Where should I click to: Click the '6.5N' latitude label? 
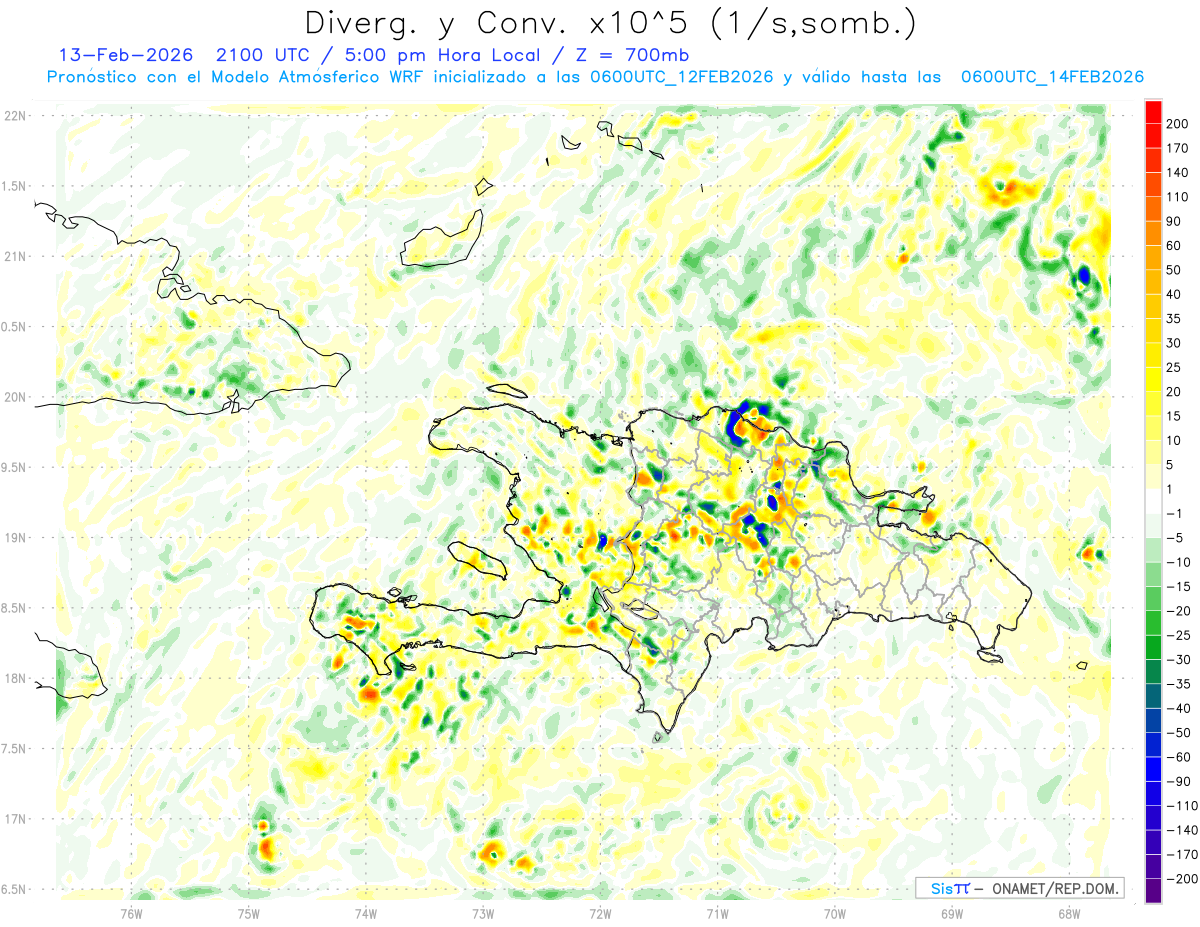(14, 889)
